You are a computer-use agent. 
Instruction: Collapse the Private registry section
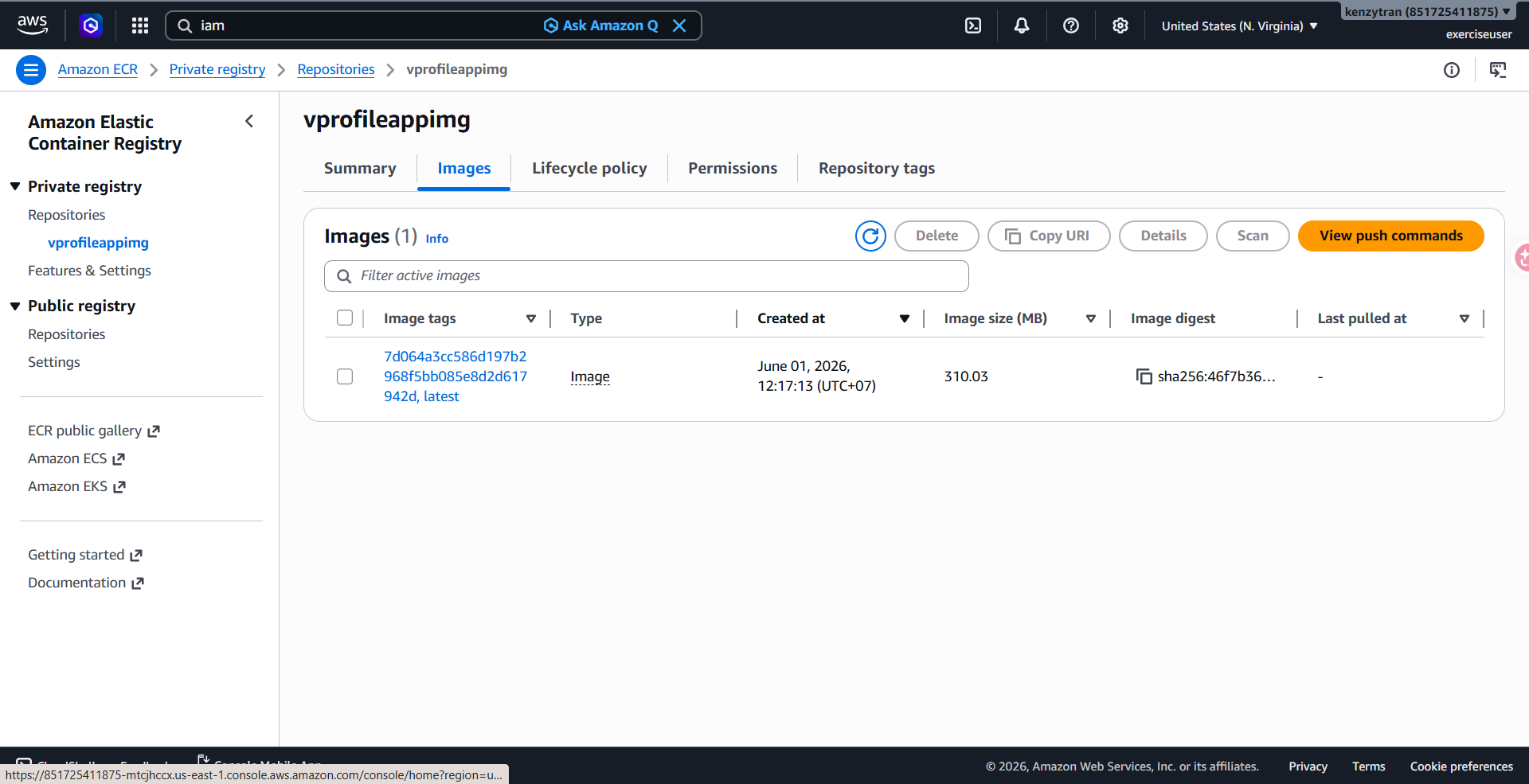coord(15,186)
